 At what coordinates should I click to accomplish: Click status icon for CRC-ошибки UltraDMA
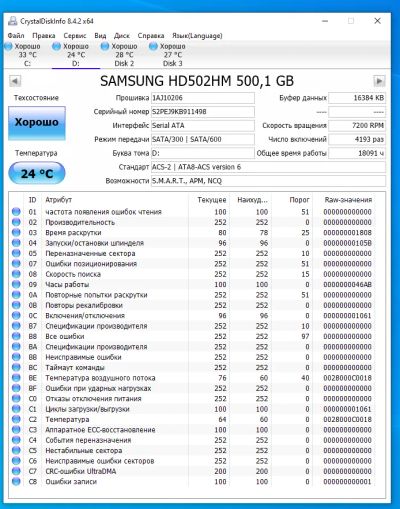[16, 471]
